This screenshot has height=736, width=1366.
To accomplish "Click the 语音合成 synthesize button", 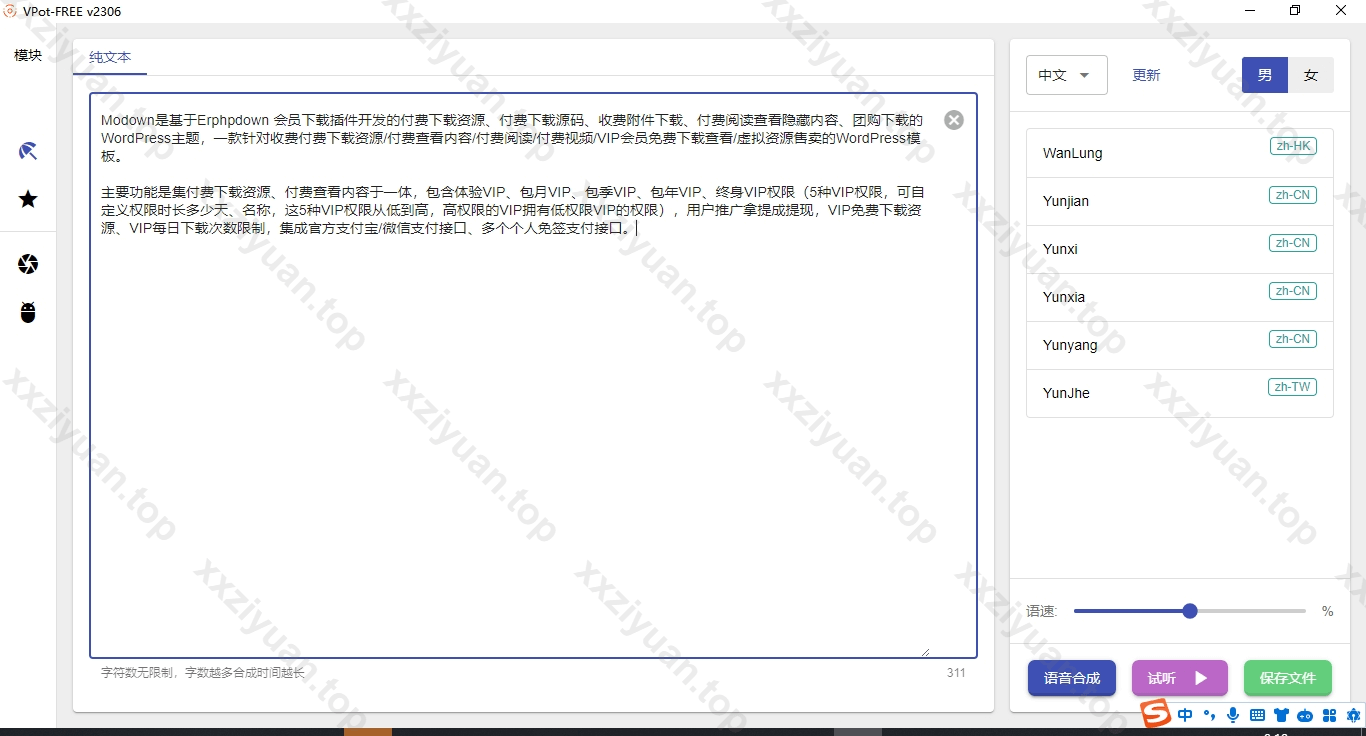I will pos(1072,678).
